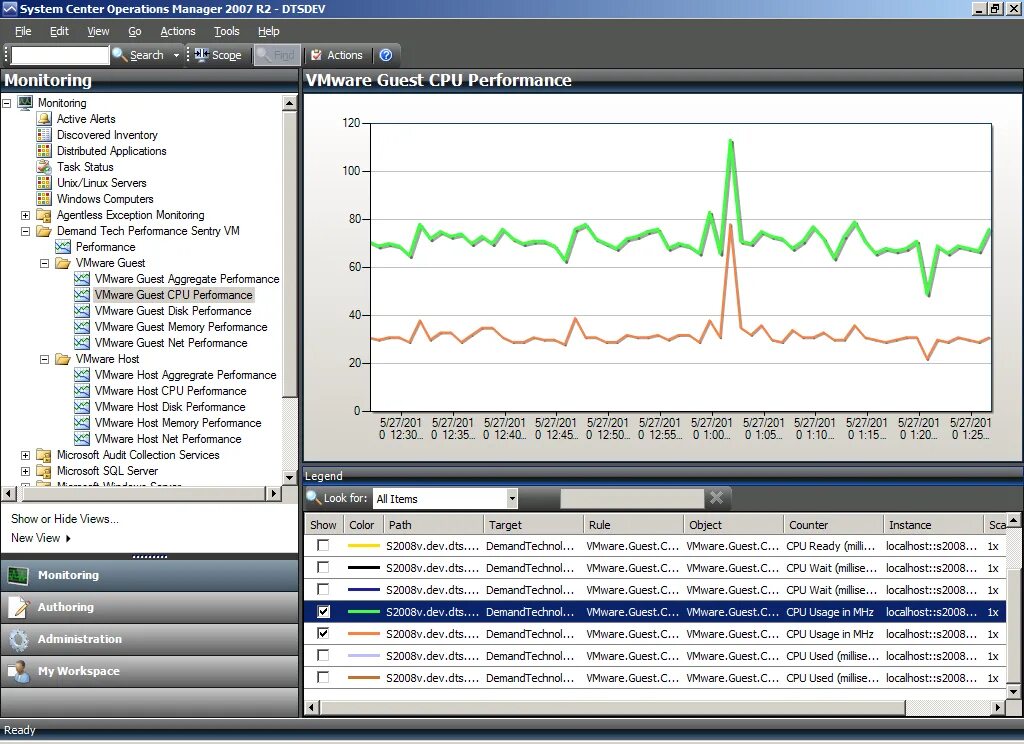Click the Authoring pane pencil icon

tap(18, 607)
